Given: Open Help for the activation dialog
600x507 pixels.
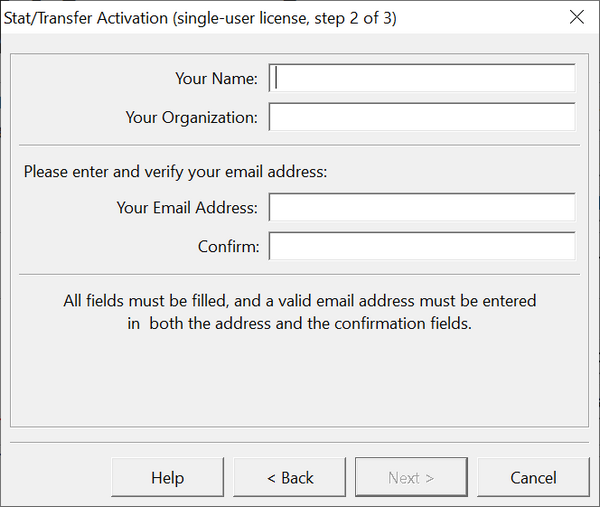Looking at the screenshot, I should point(167,477).
